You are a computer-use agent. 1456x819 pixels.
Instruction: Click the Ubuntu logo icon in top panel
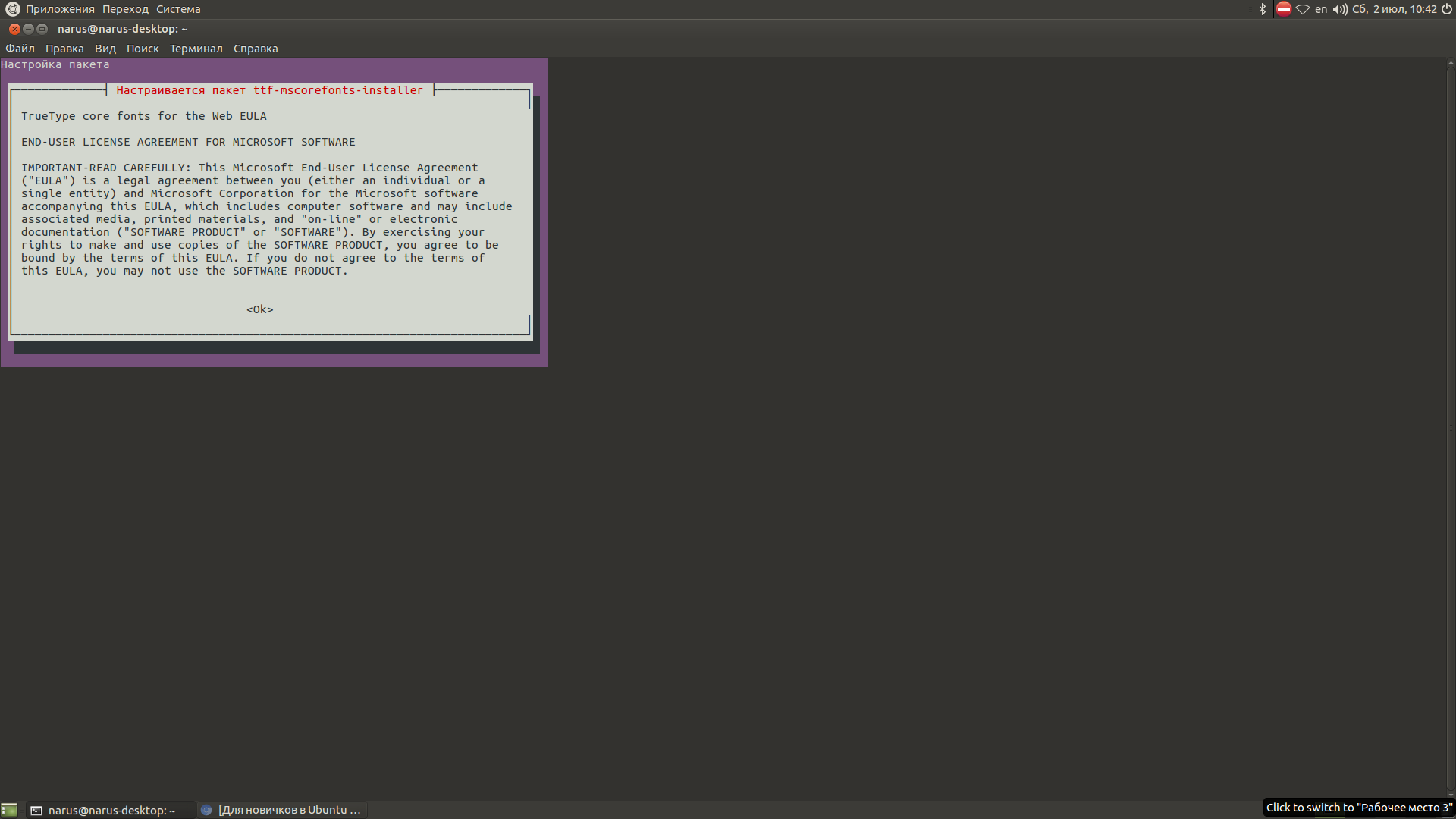tap(12, 9)
